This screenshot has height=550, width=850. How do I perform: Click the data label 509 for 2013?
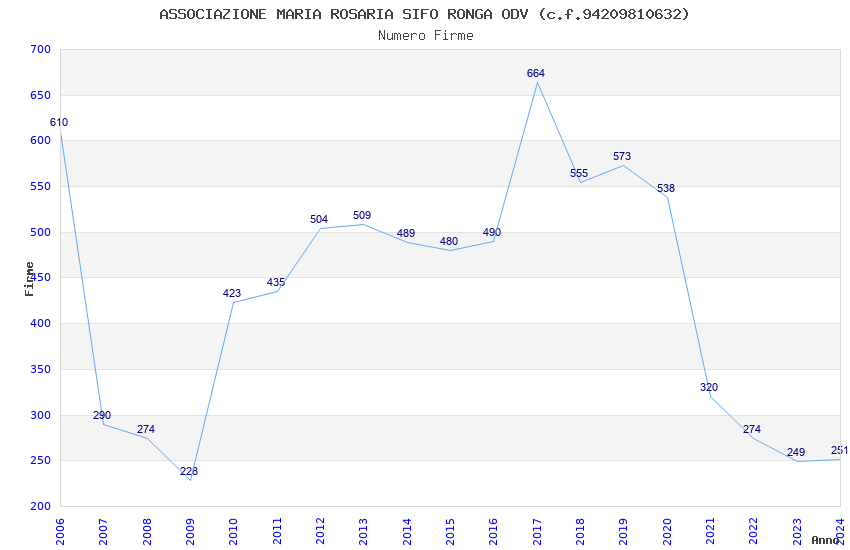pyautogui.click(x=362, y=215)
